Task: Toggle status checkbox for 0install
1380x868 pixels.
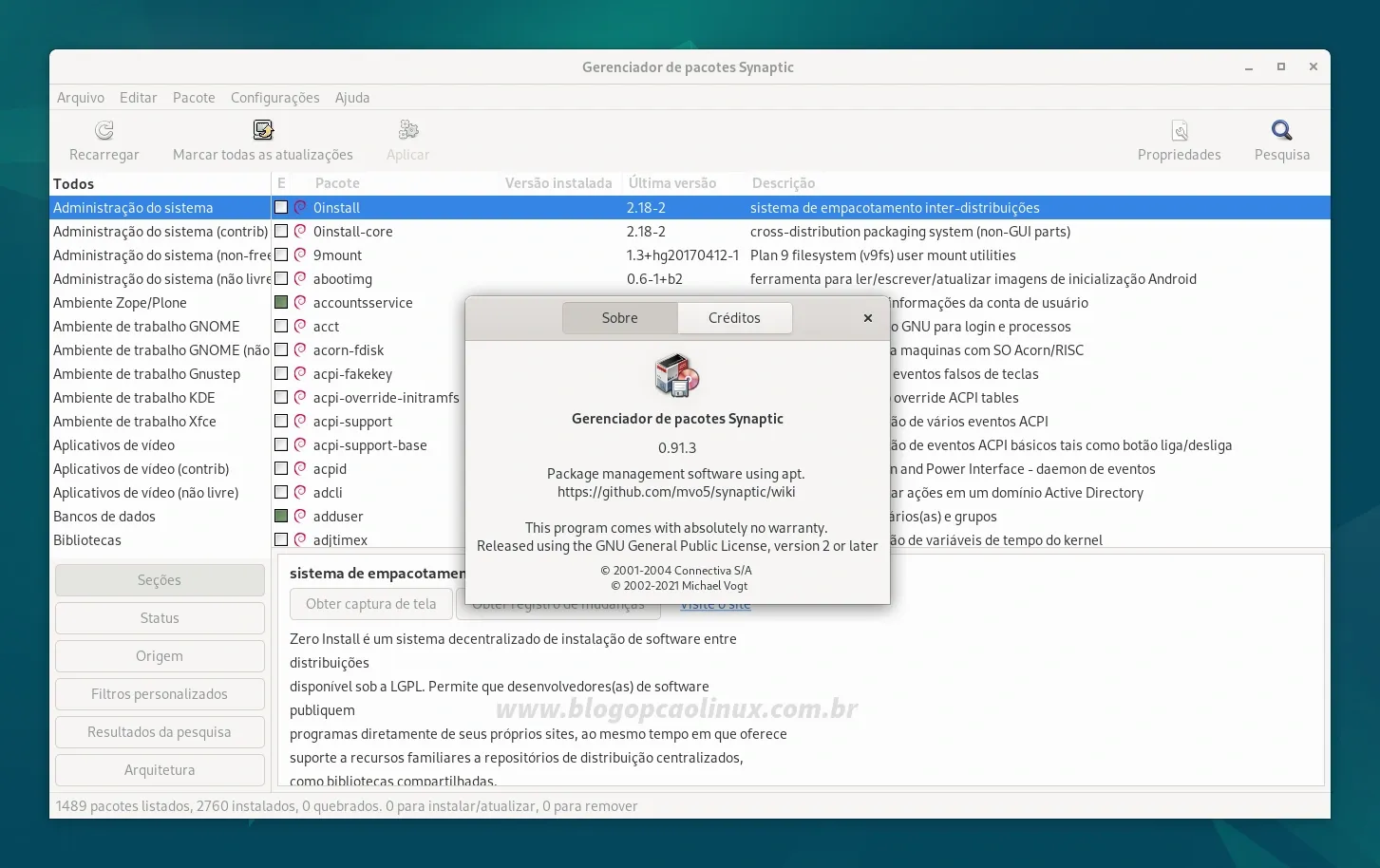Action: 281,207
